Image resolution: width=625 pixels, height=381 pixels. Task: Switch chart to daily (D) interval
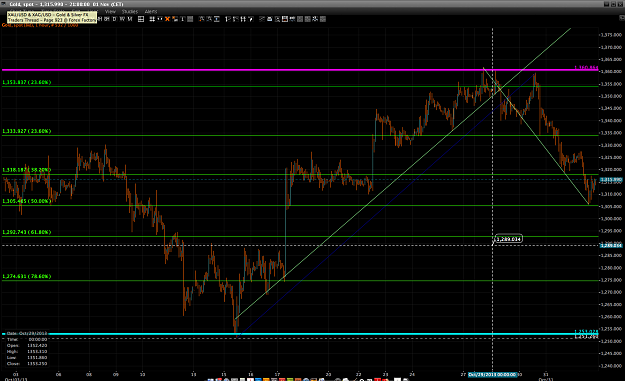coord(114,19)
